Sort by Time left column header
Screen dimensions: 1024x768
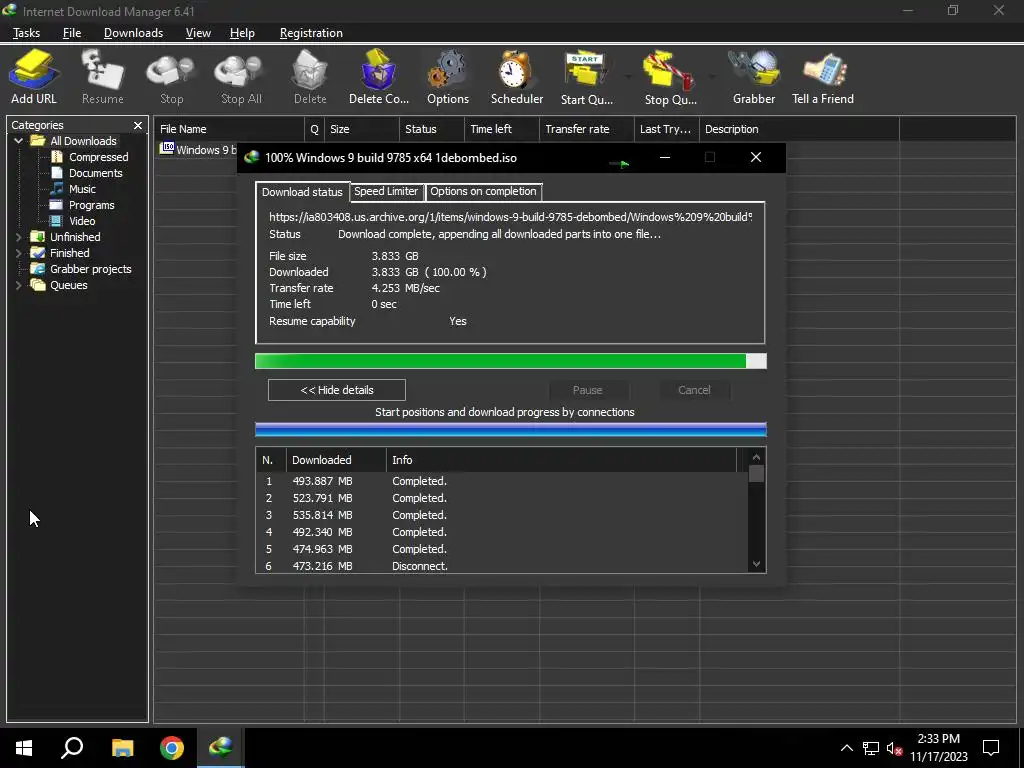point(502,129)
